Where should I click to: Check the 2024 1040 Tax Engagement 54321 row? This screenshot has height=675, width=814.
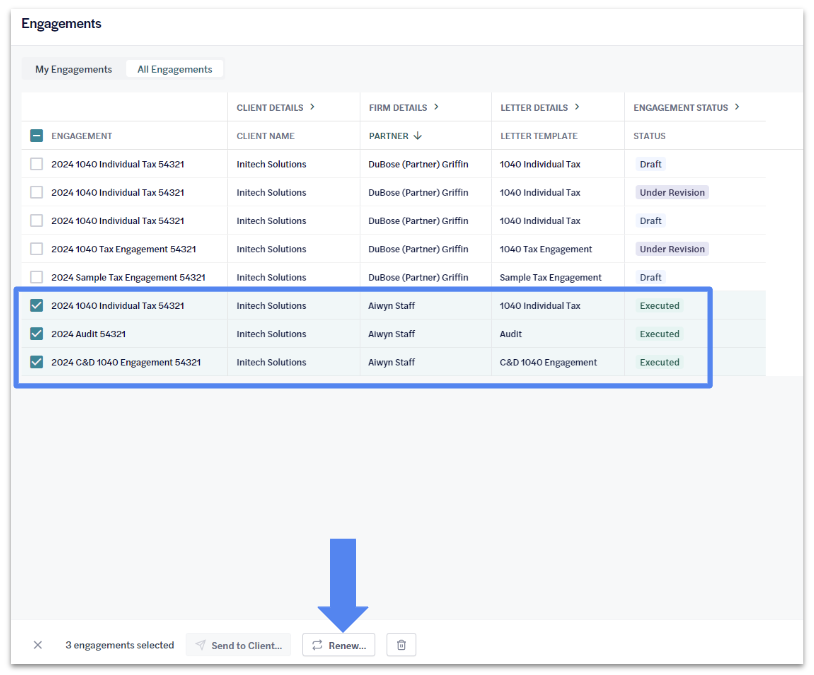[36, 249]
